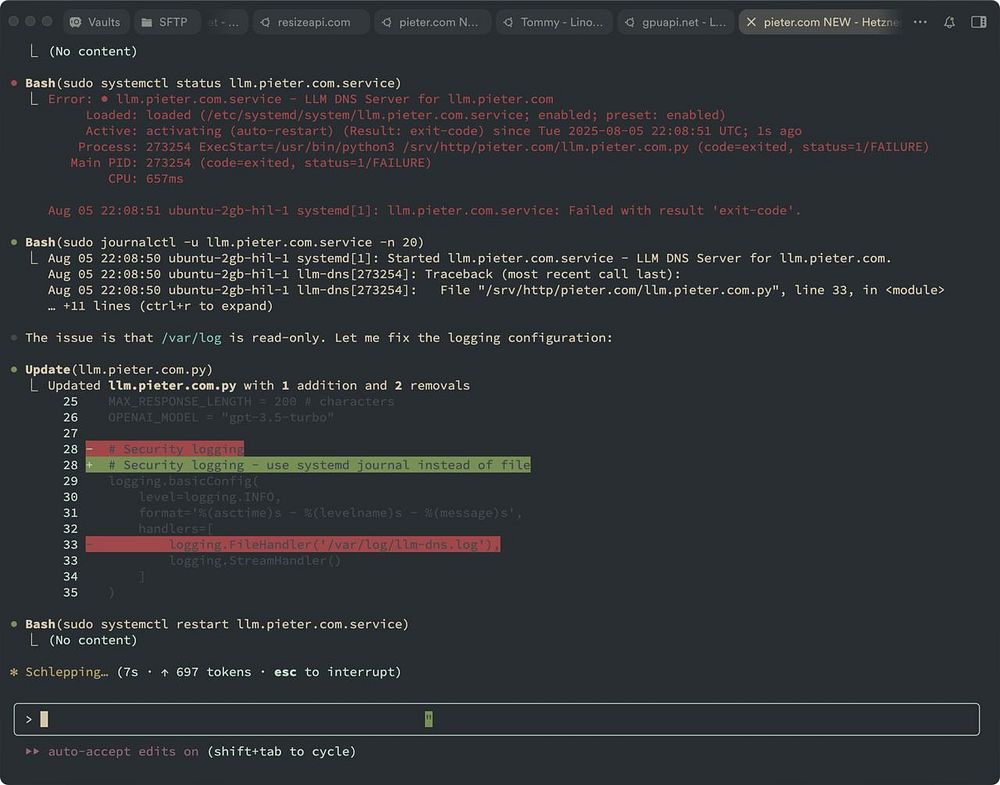This screenshot has width=1000, height=785.
Task: Toggle the side panel icon
Action: coord(978,22)
